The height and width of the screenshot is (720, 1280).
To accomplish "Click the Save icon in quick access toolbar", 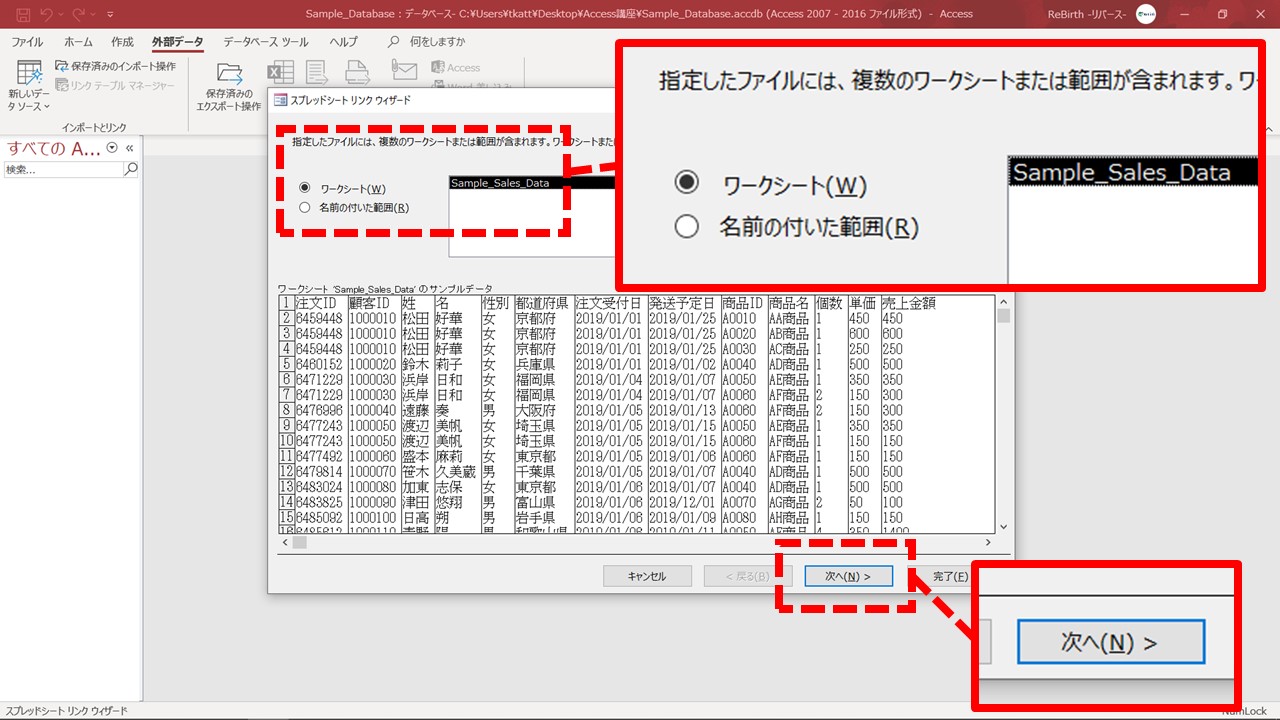I will pyautogui.click(x=23, y=14).
